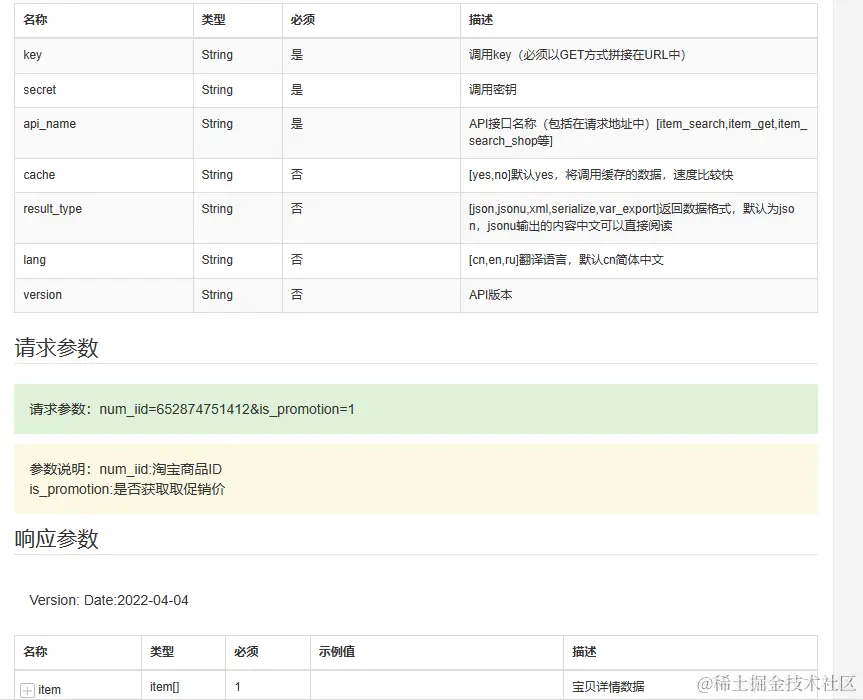Image resolution: width=863 pixels, height=700 pixels.
Task: Click the num_iid:淘宝商品ID explanation line
Action: (125, 469)
